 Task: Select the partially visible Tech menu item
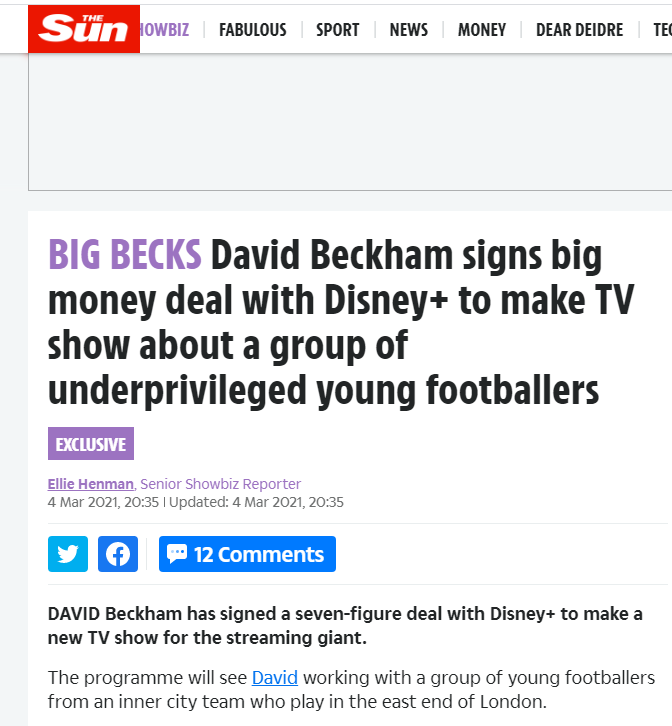click(x=662, y=30)
